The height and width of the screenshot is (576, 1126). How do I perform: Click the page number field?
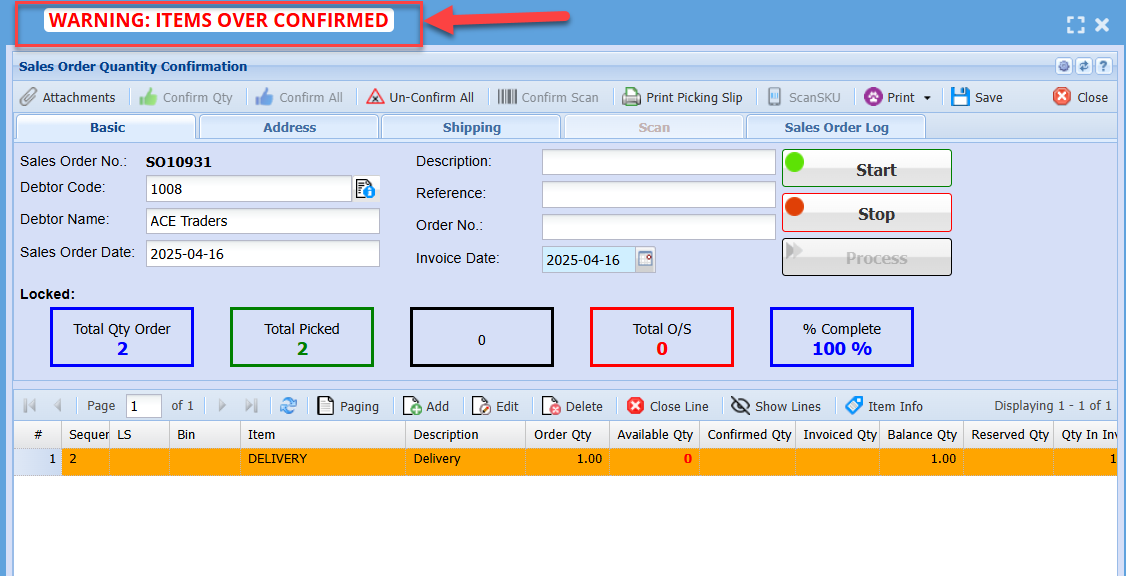[144, 406]
